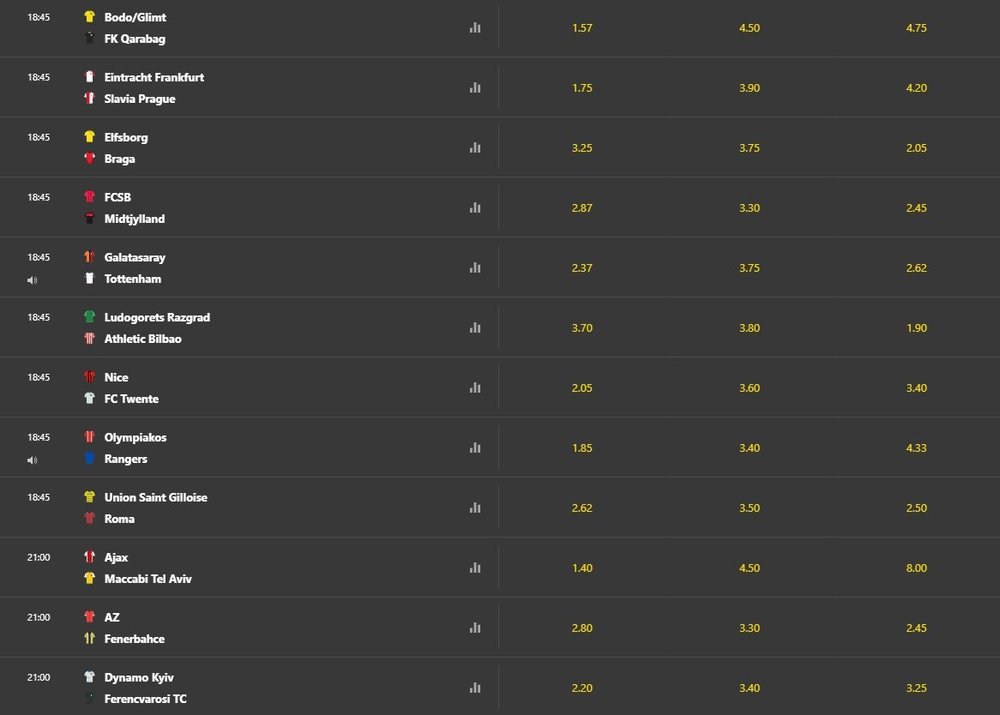Select Ajax home win odds 1.40
The height and width of the screenshot is (715, 1000).
[x=582, y=568]
